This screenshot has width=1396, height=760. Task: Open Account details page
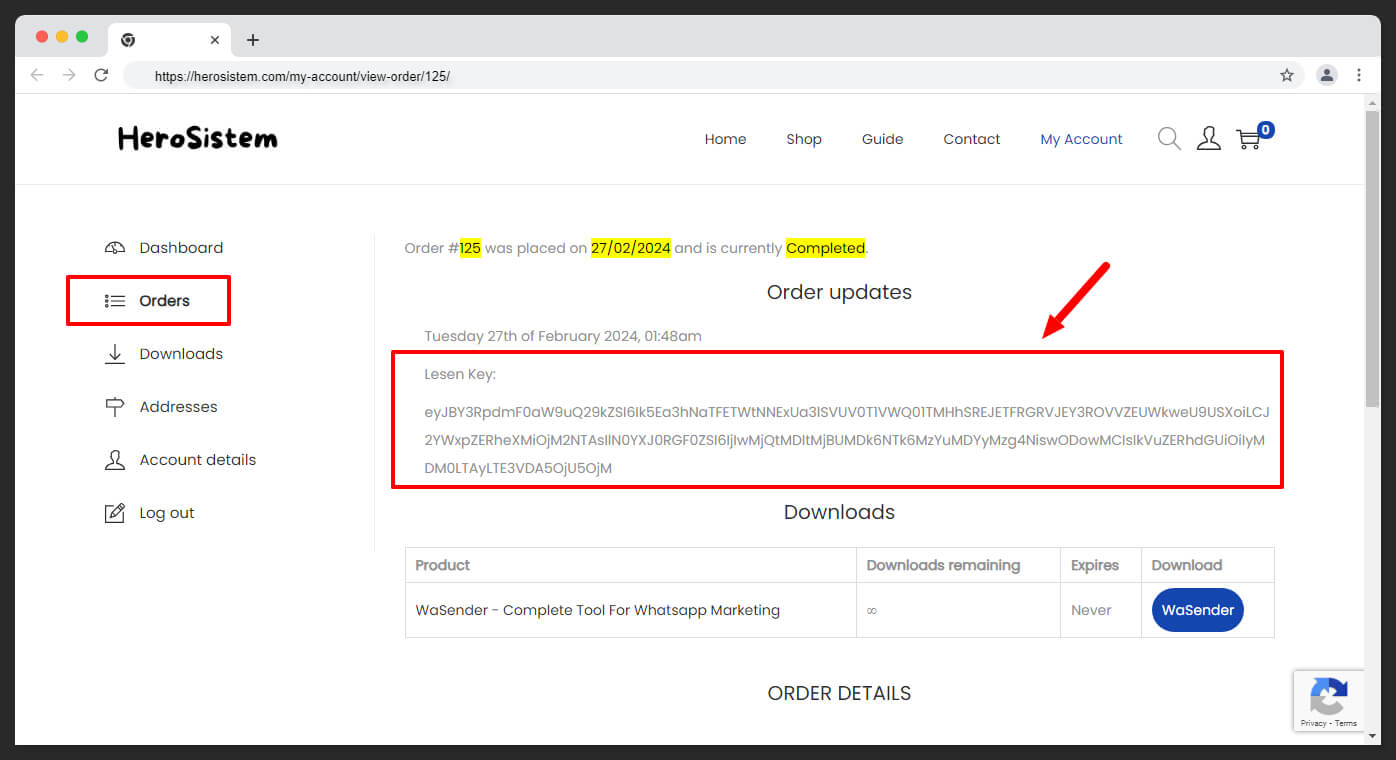197,460
